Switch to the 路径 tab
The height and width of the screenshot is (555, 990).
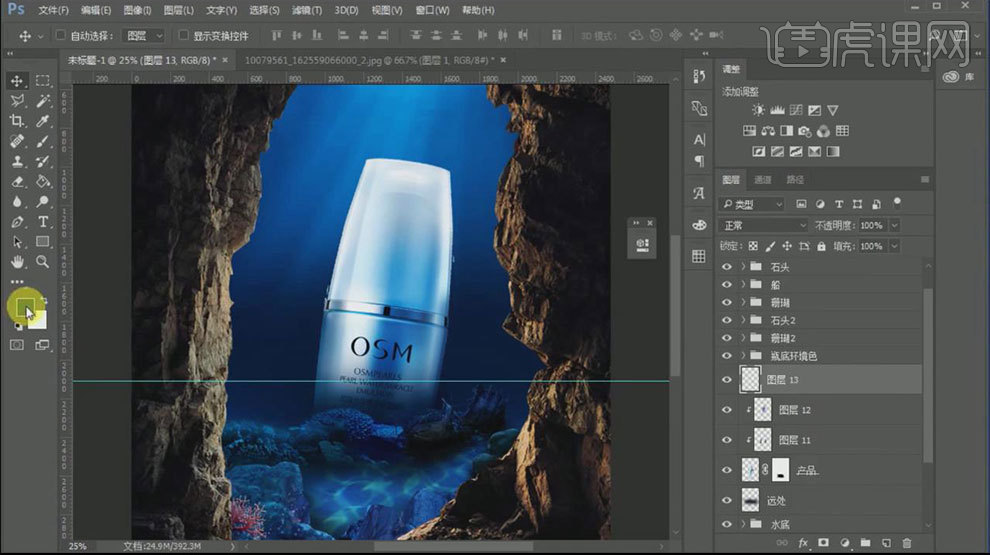point(795,180)
